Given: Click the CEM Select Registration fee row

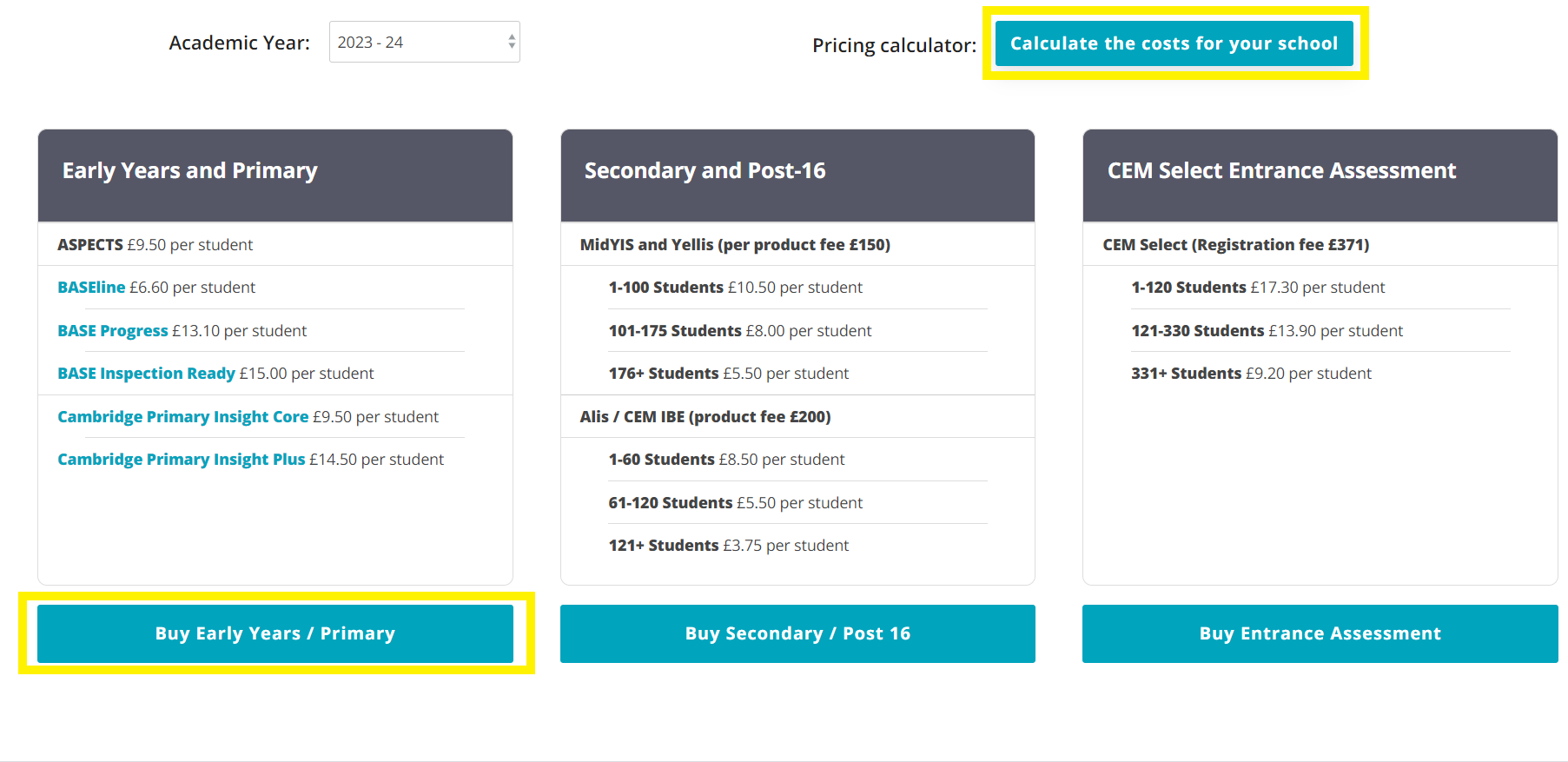Looking at the screenshot, I should 1235,245.
